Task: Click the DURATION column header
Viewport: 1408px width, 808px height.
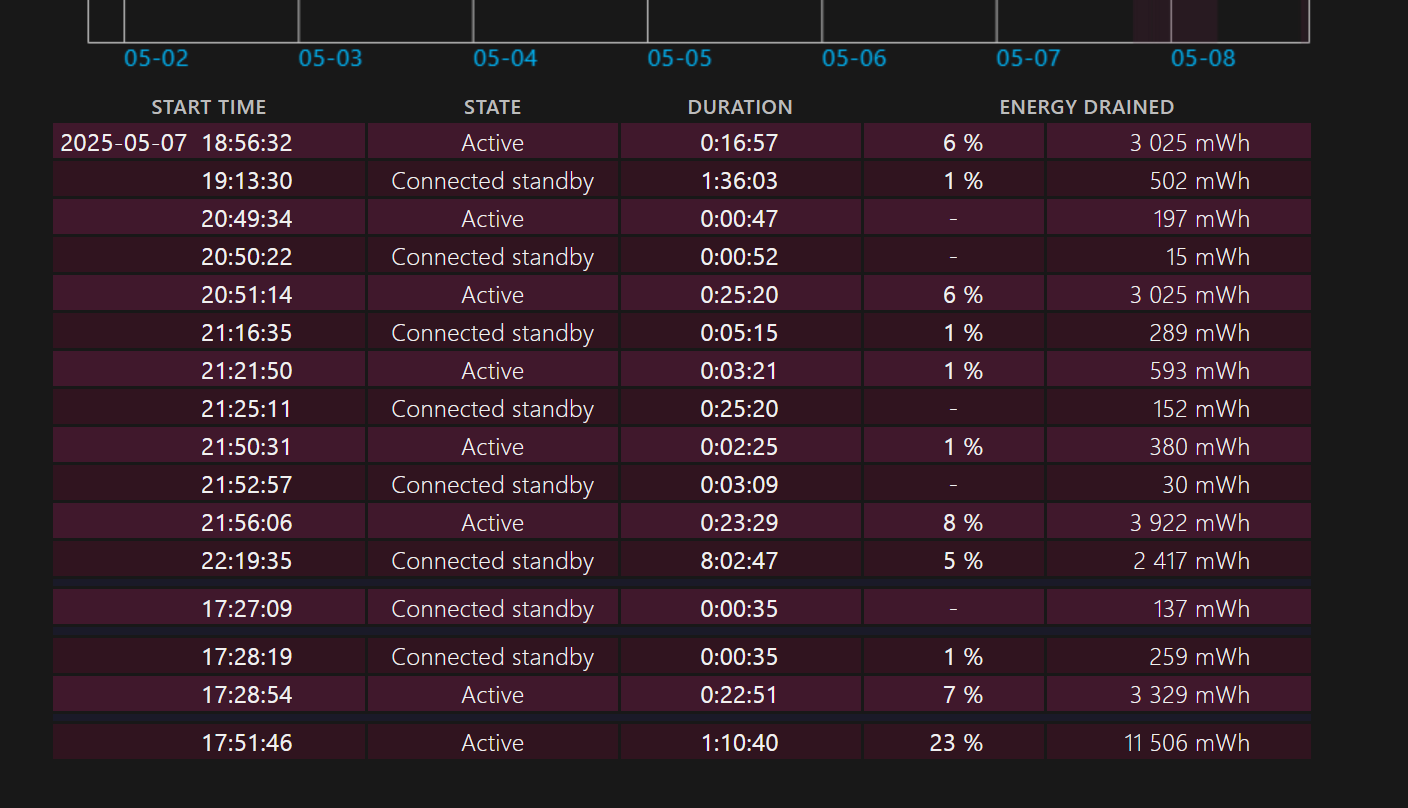Action: click(x=739, y=107)
